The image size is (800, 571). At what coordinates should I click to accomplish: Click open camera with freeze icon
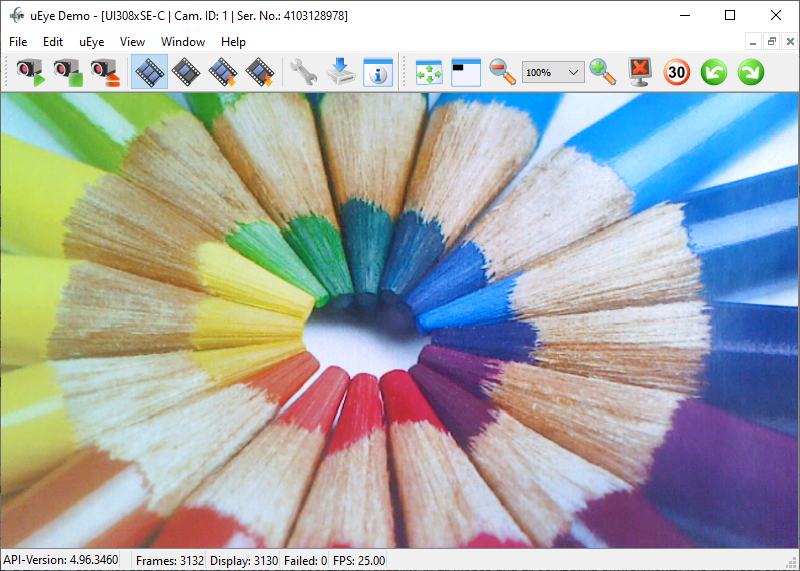point(67,72)
